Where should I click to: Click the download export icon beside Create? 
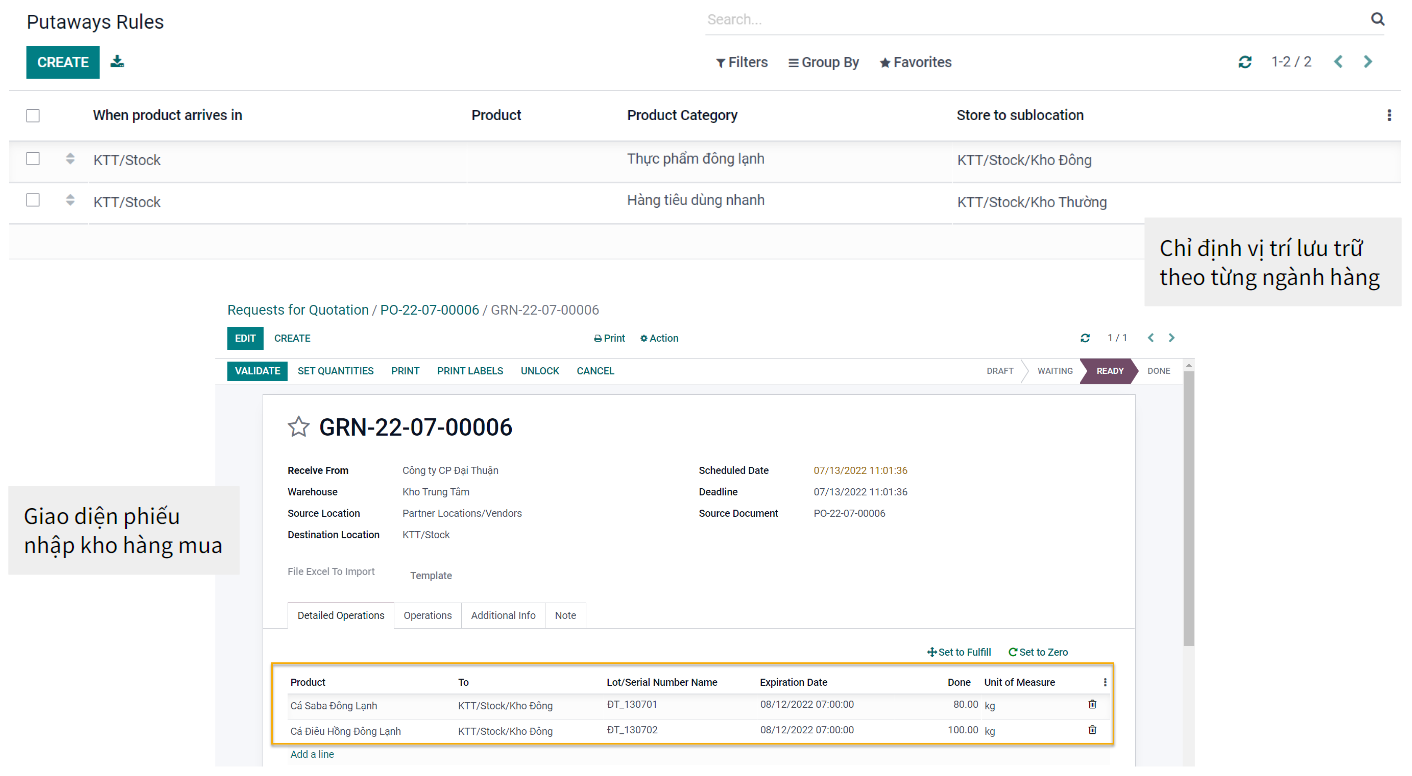coord(117,62)
